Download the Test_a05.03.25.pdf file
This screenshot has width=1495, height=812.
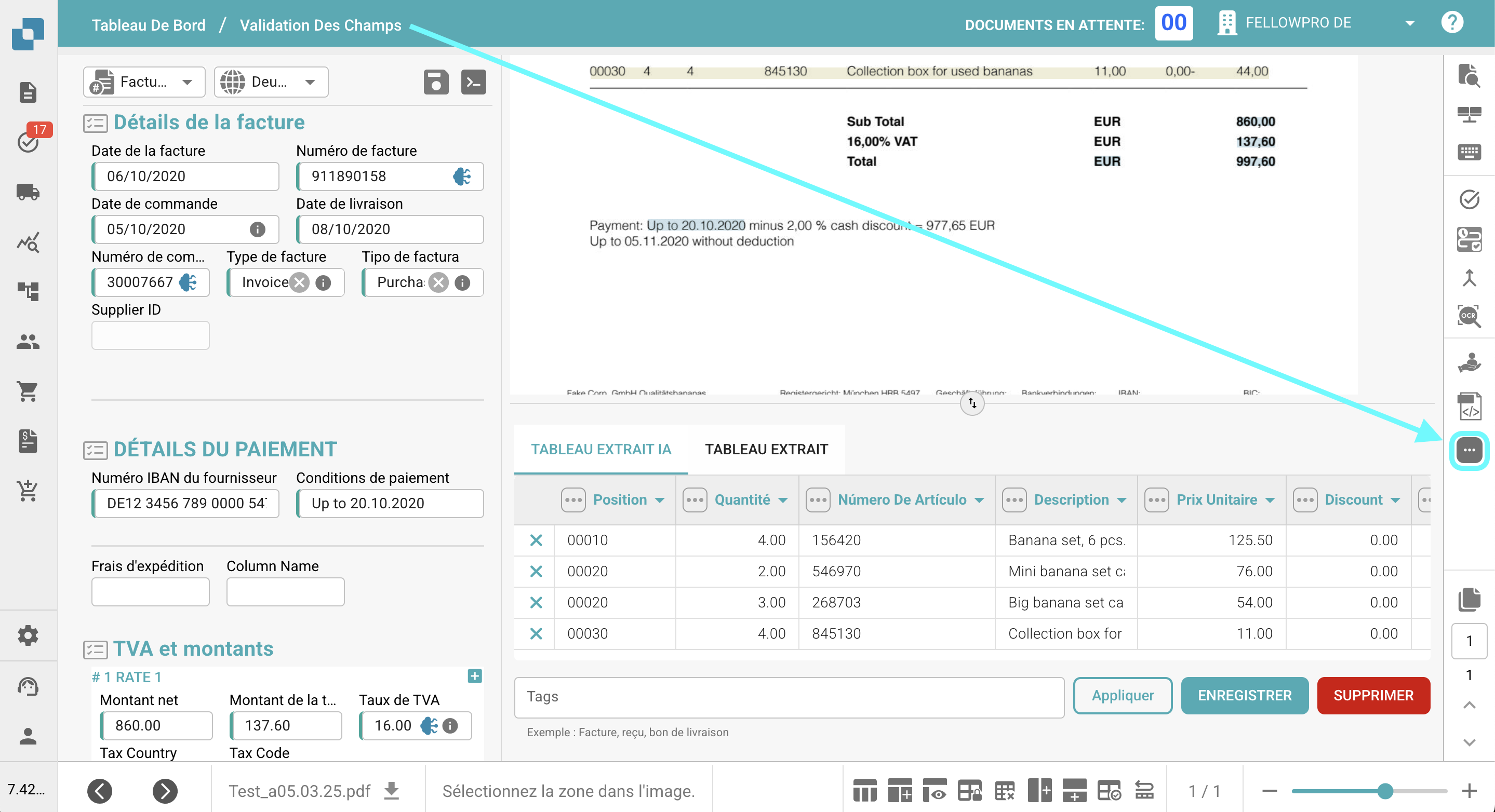click(x=392, y=791)
